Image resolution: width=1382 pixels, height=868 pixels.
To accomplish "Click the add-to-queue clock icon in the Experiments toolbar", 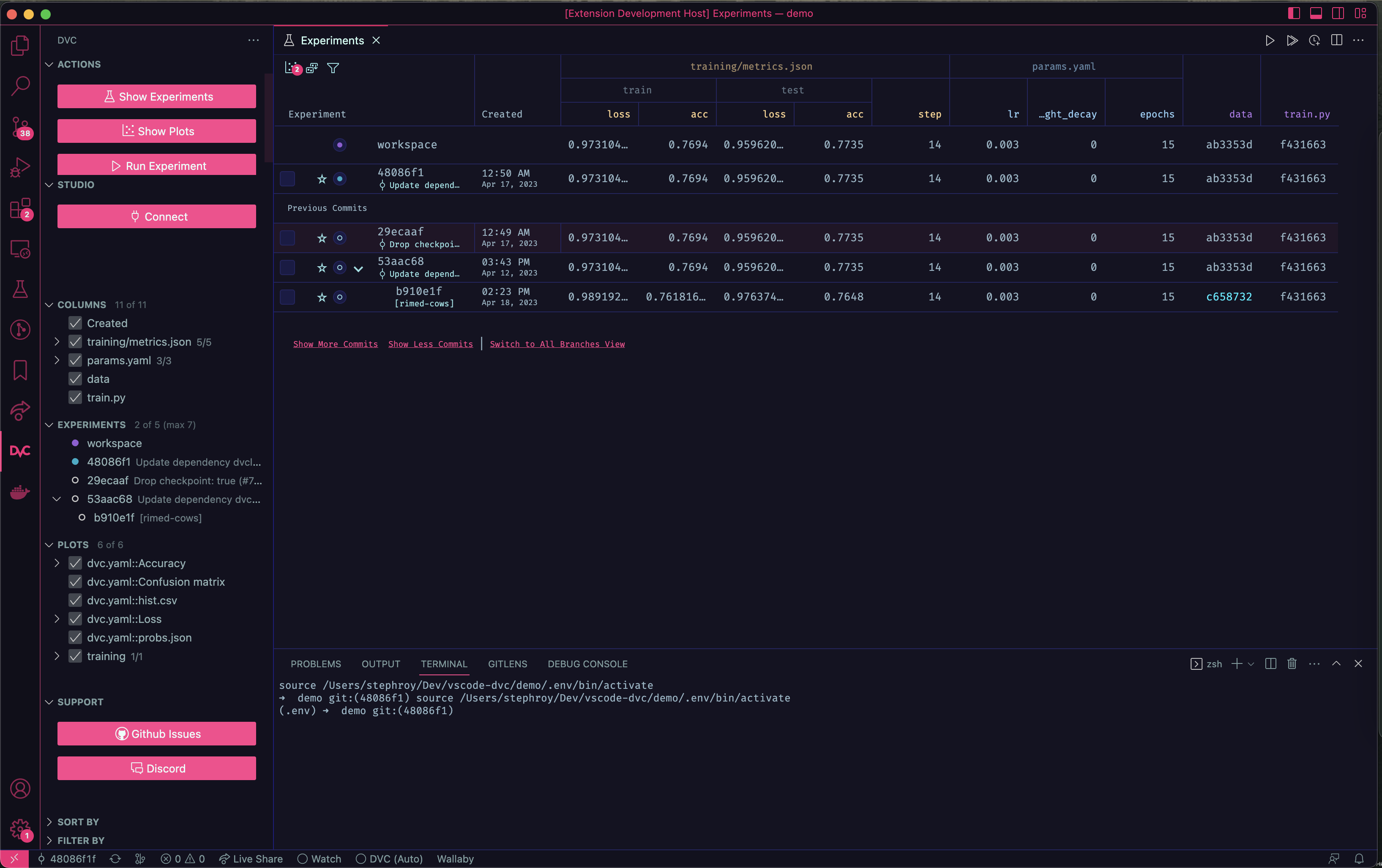I will (x=1314, y=41).
